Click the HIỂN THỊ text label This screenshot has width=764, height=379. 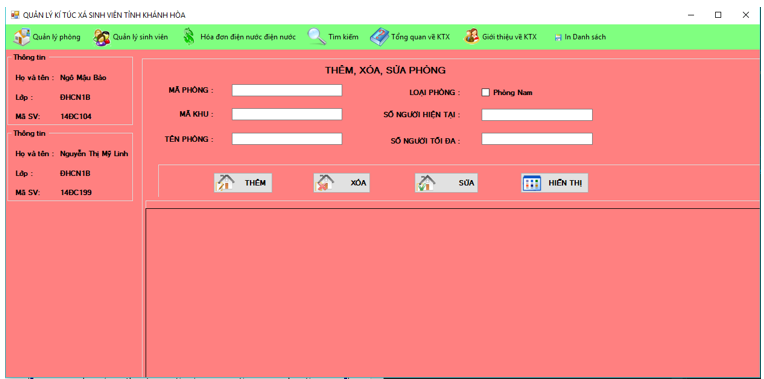[565, 184]
